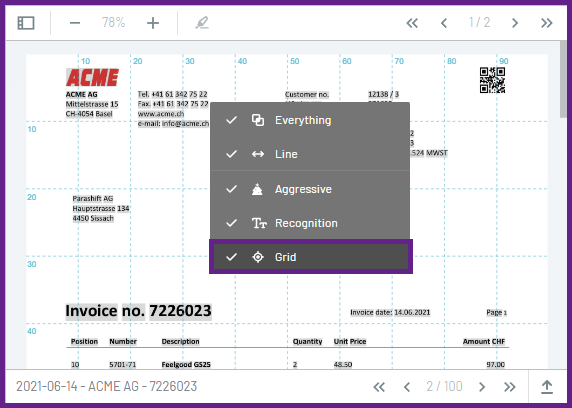
Task: Open the highlighter overlay tool
Action: click(x=202, y=23)
